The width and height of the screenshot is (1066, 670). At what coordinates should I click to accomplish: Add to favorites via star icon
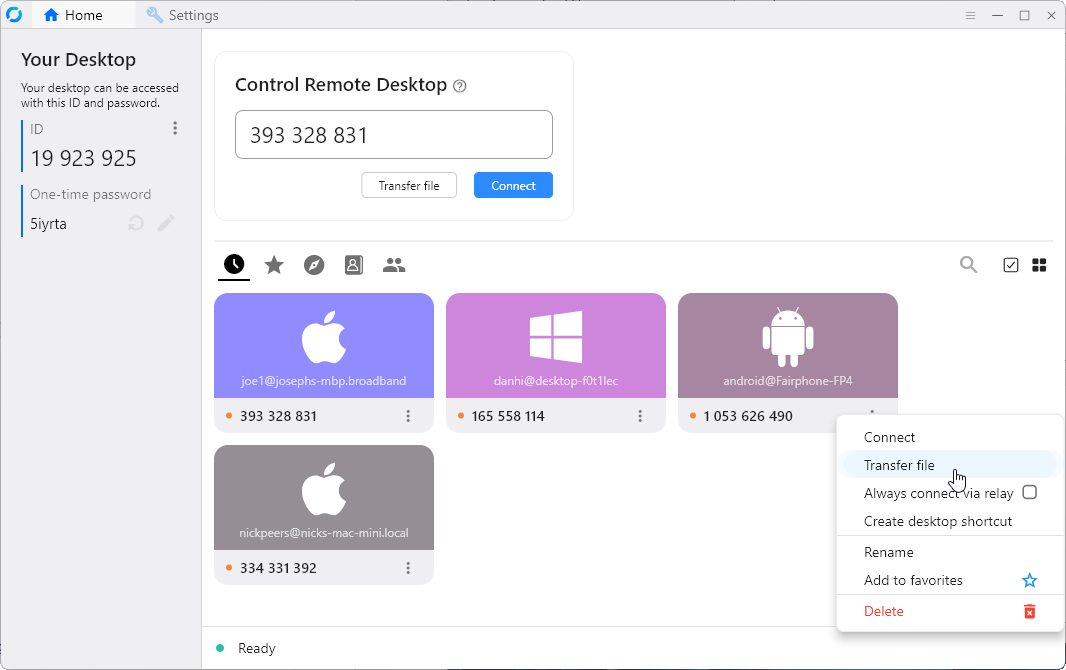point(1029,581)
